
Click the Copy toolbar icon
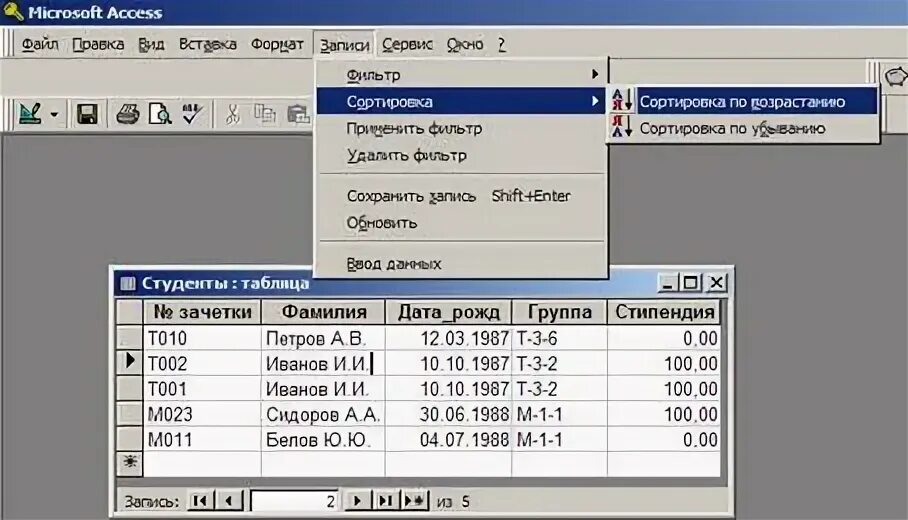point(265,114)
